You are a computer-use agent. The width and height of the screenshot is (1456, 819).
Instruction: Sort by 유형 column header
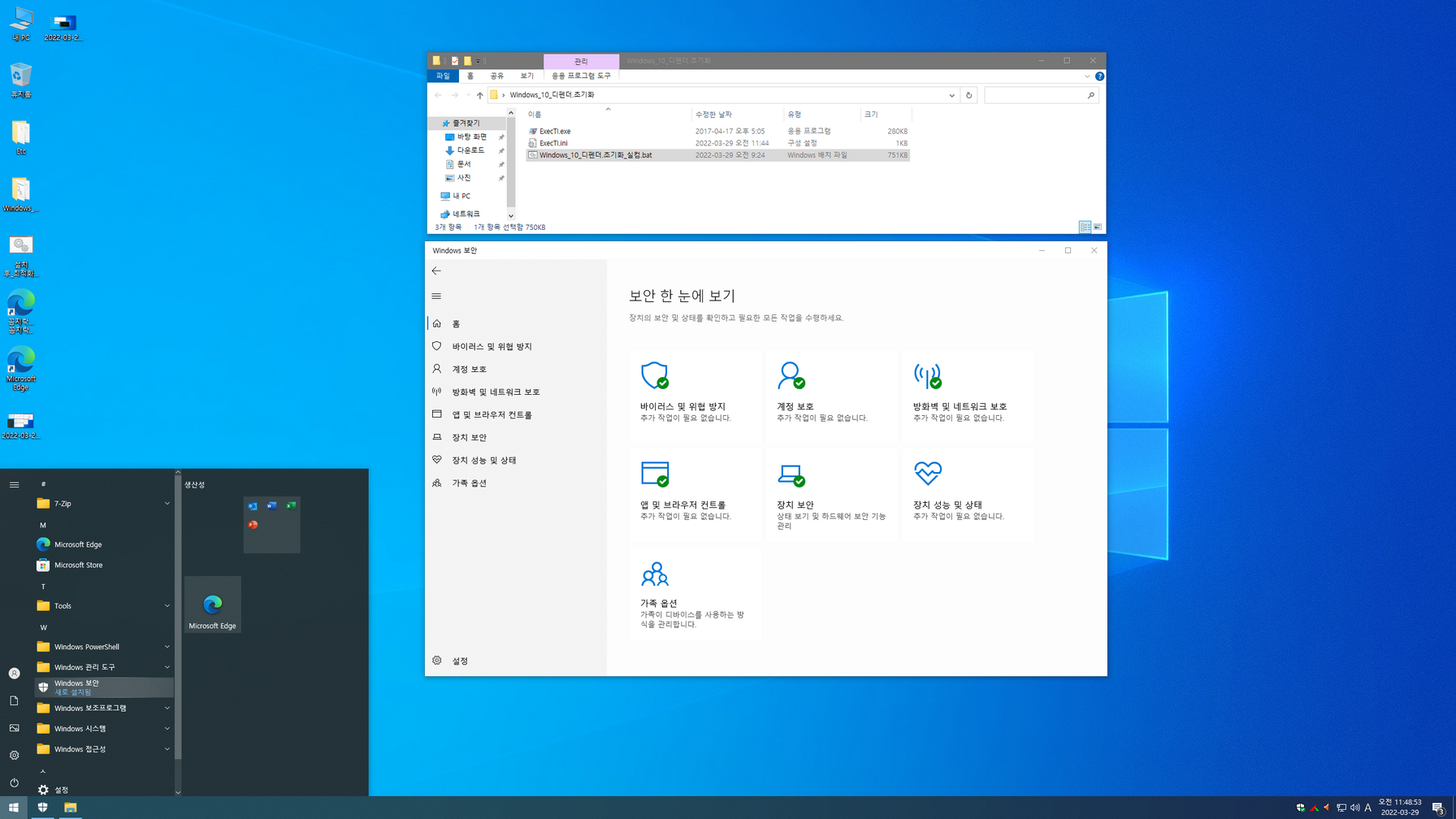(x=821, y=115)
